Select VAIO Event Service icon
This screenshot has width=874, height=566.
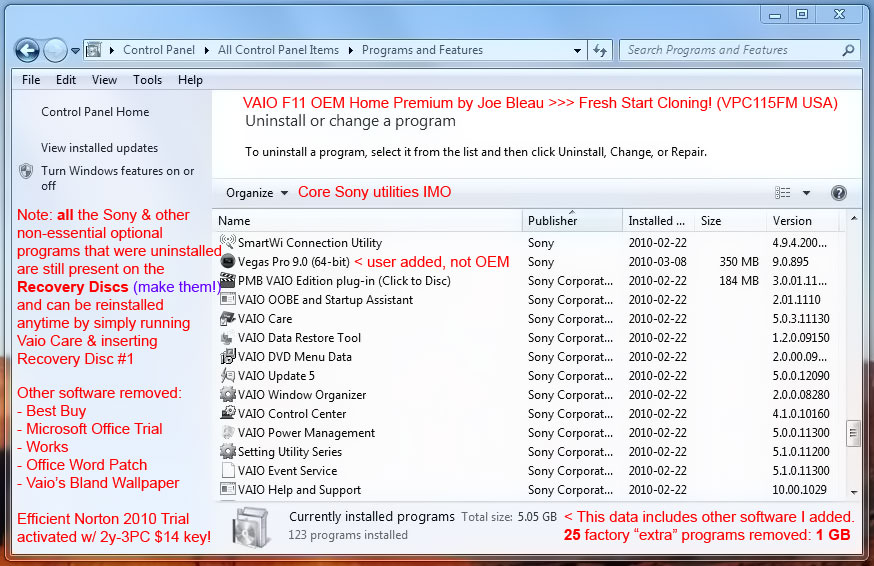[227, 470]
